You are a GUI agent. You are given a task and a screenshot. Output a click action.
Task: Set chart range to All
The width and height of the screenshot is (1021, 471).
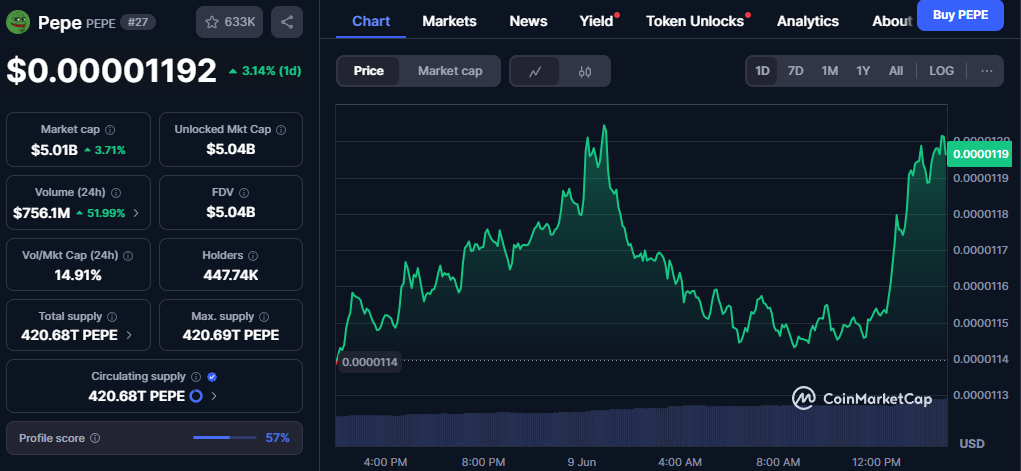tap(896, 71)
